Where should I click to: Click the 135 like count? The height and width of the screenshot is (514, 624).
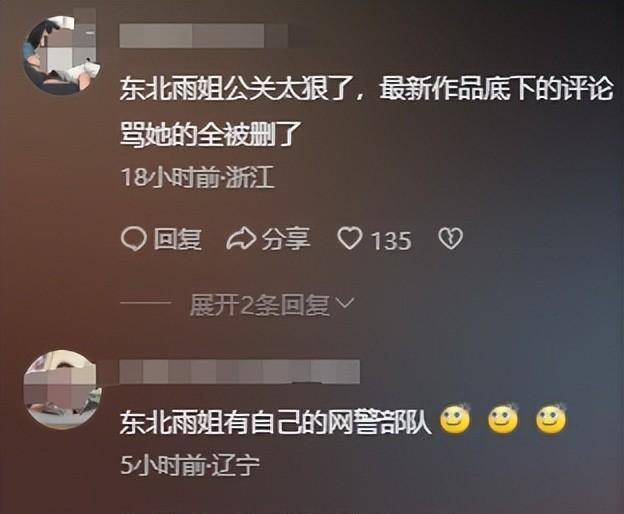tap(391, 241)
